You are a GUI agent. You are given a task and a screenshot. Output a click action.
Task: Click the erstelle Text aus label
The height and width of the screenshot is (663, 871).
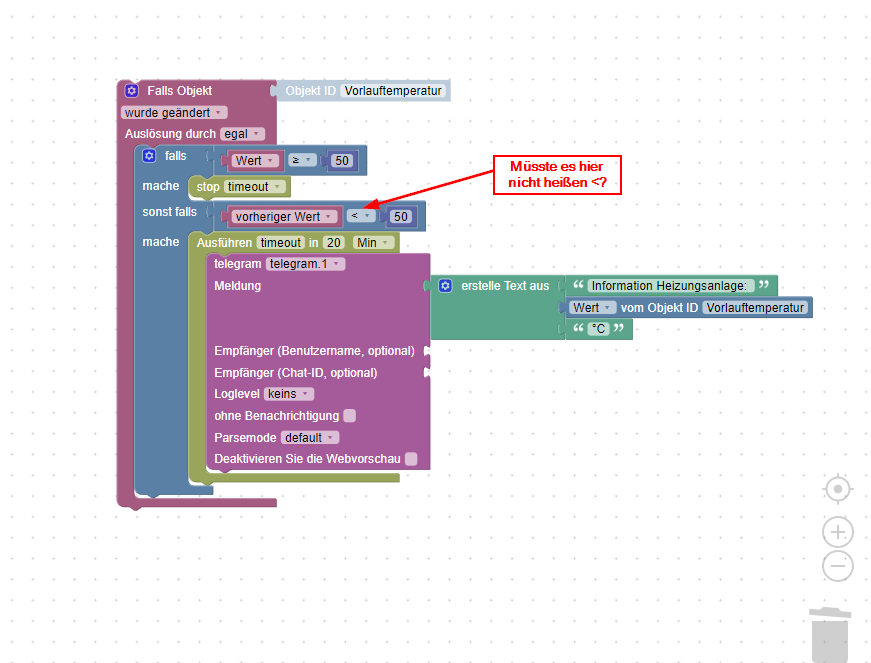click(x=505, y=286)
